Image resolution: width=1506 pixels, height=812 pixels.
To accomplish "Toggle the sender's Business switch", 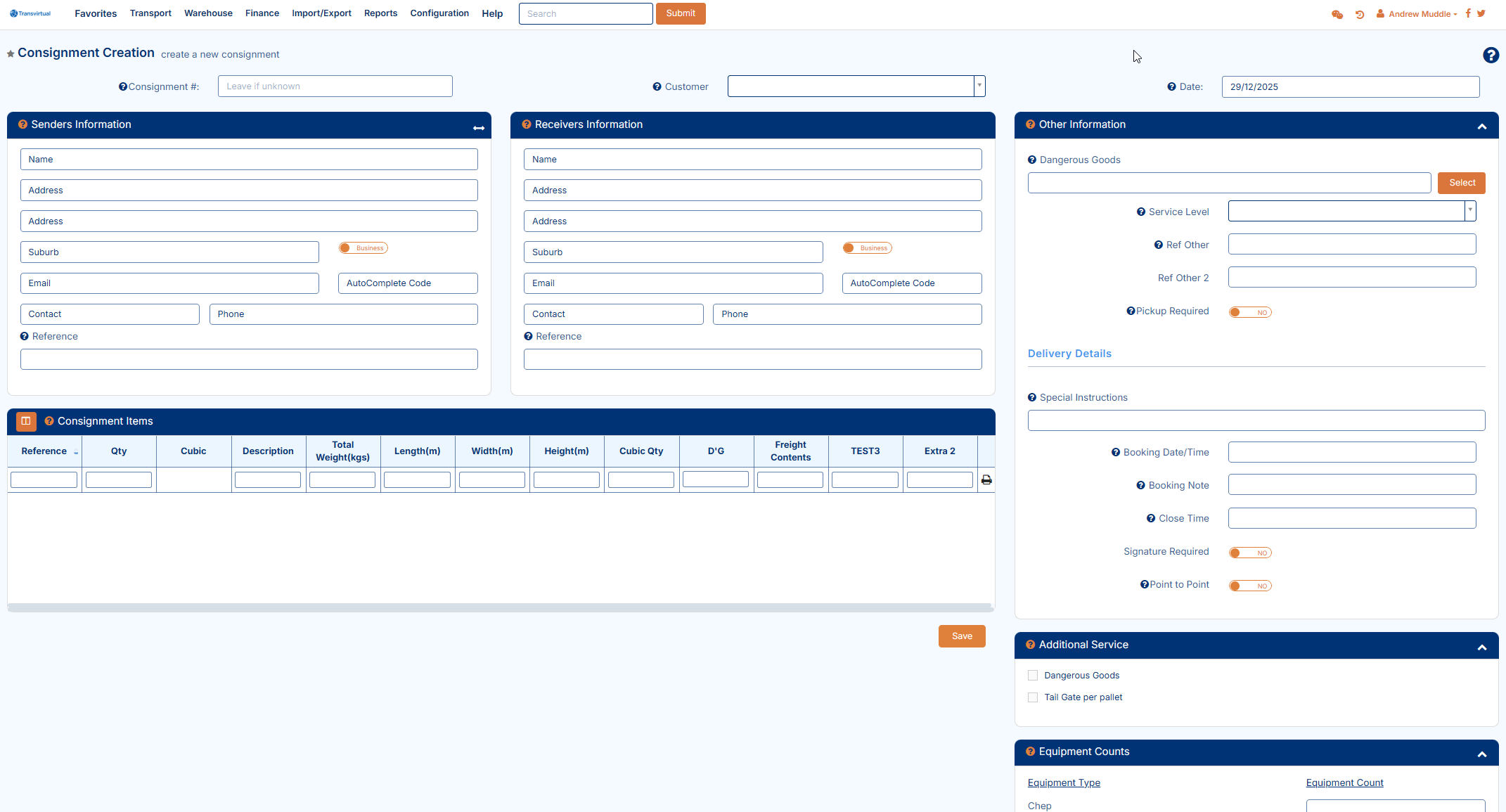I will click(363, 248).
